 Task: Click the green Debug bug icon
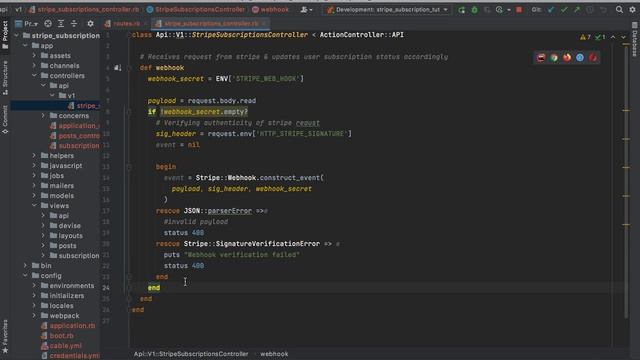click(x=474, y=10)
